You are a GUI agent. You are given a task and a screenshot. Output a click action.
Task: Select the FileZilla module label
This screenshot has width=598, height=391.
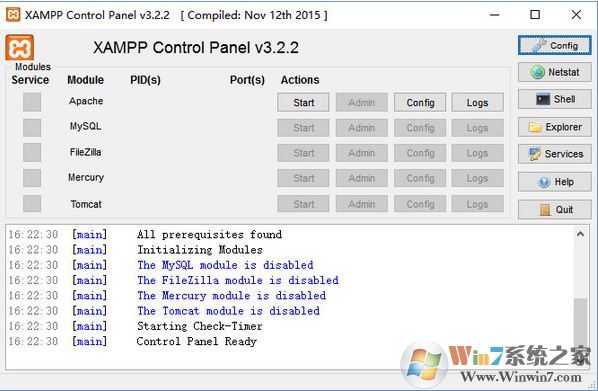coord(85,152)
